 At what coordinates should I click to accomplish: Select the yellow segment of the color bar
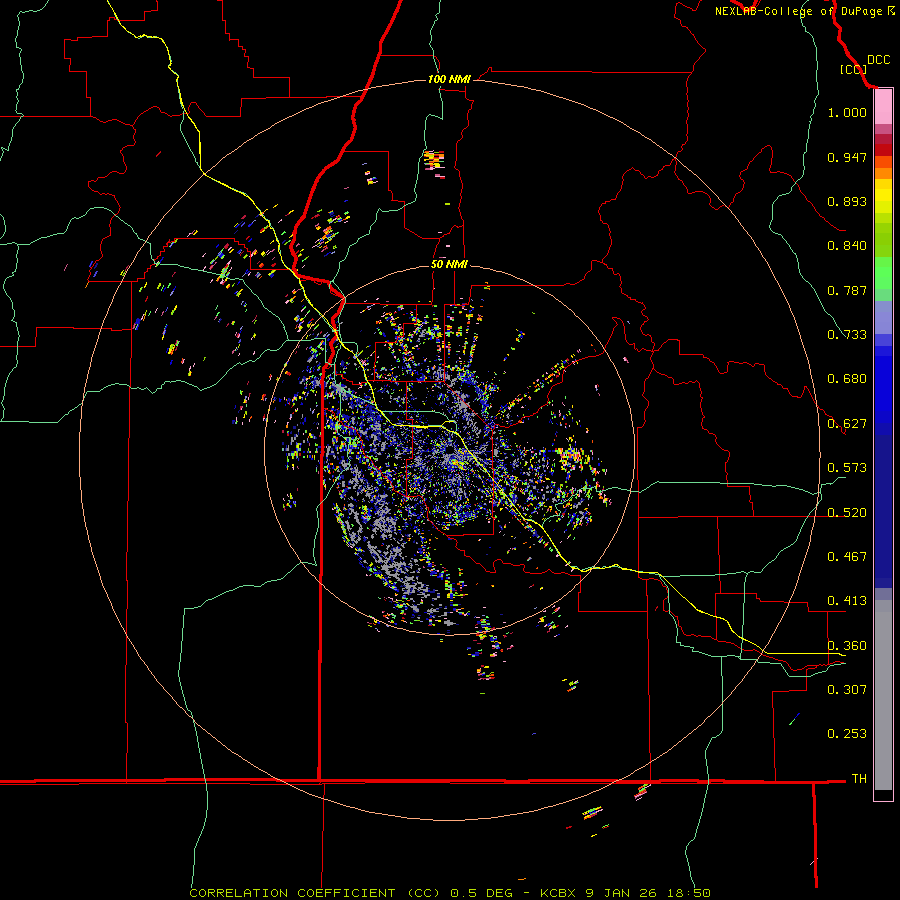click(x=883, y=196)
